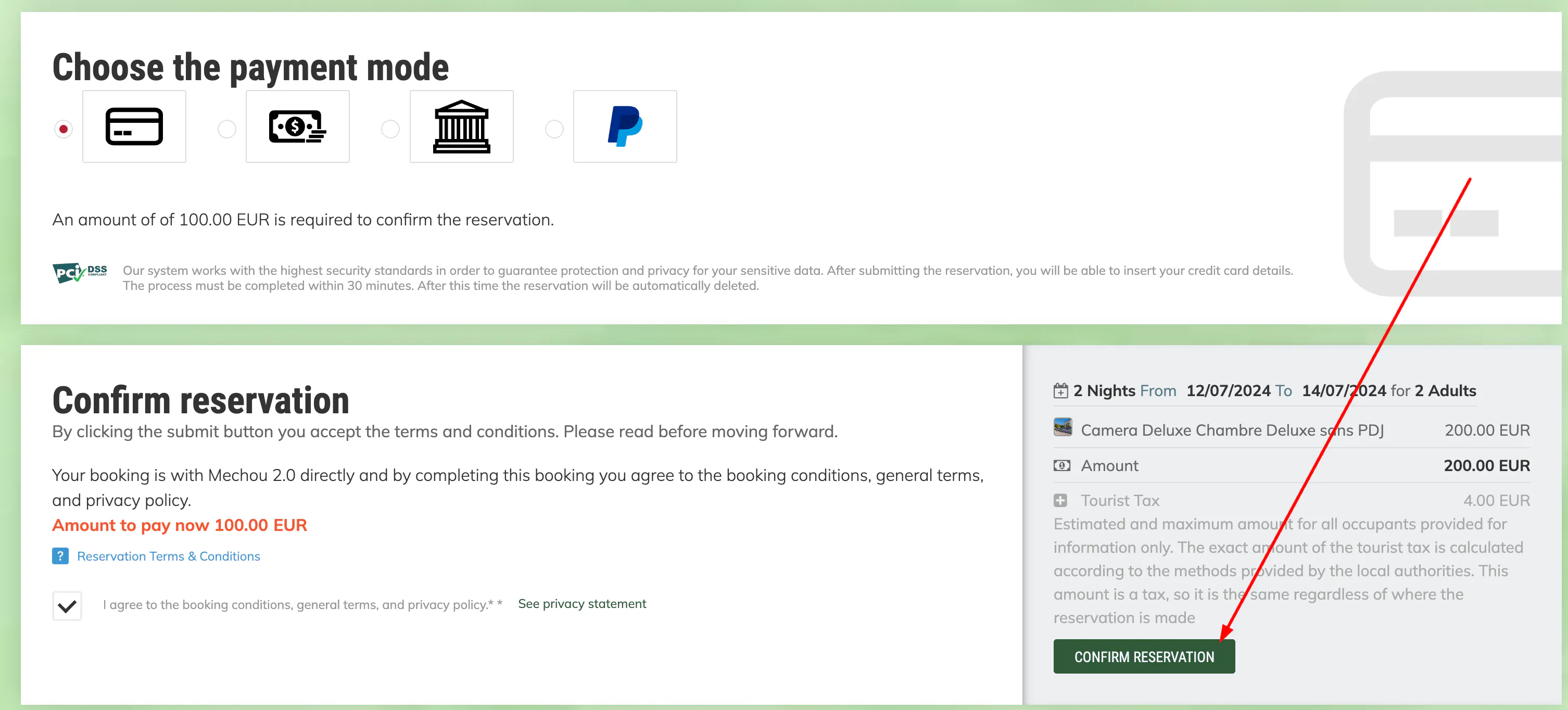Click the Camera Deluxe Chambre Deluxe room name

pos(1232,430)
